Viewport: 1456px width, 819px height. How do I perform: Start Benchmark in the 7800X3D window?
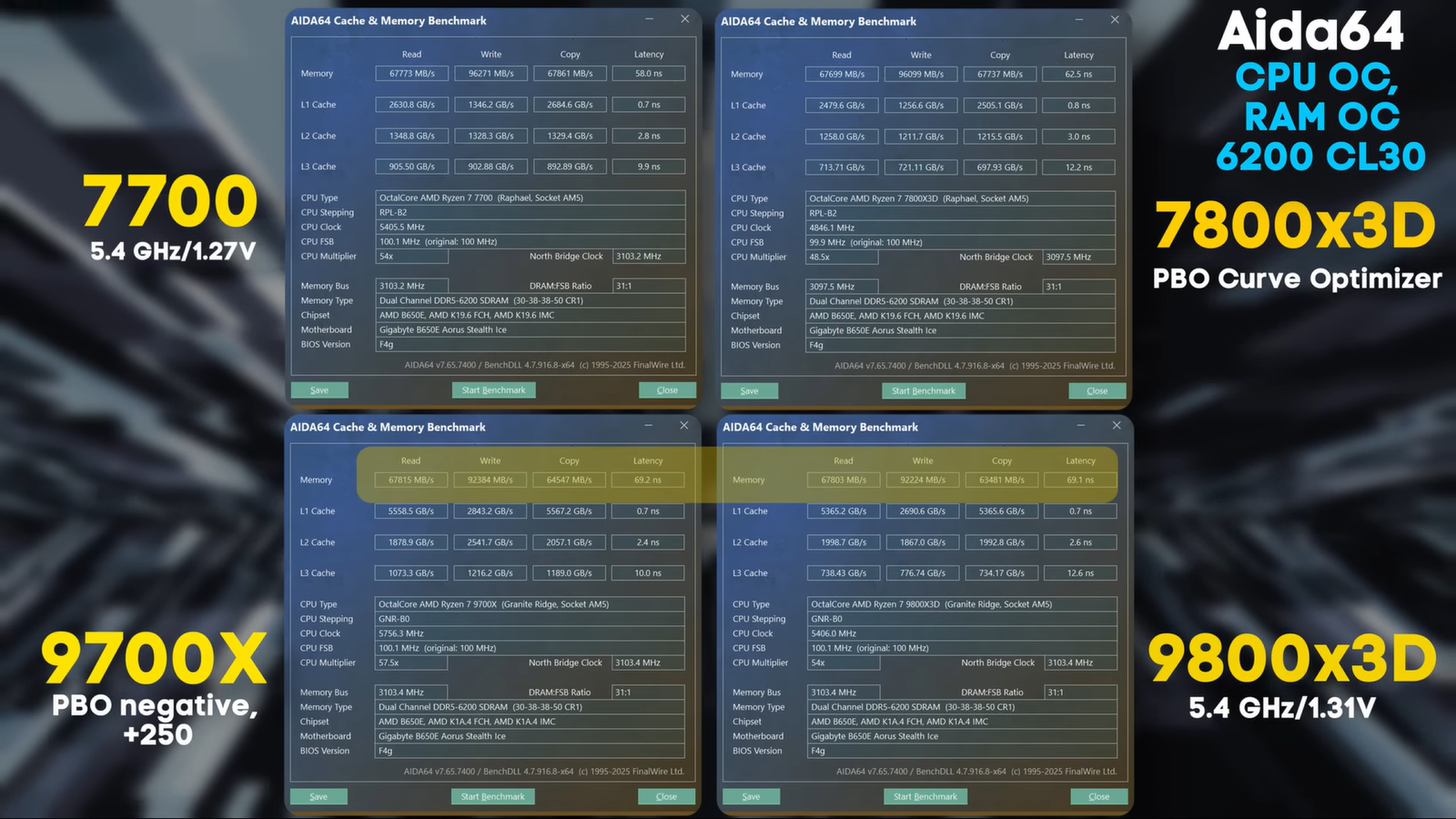pos(923,390)
